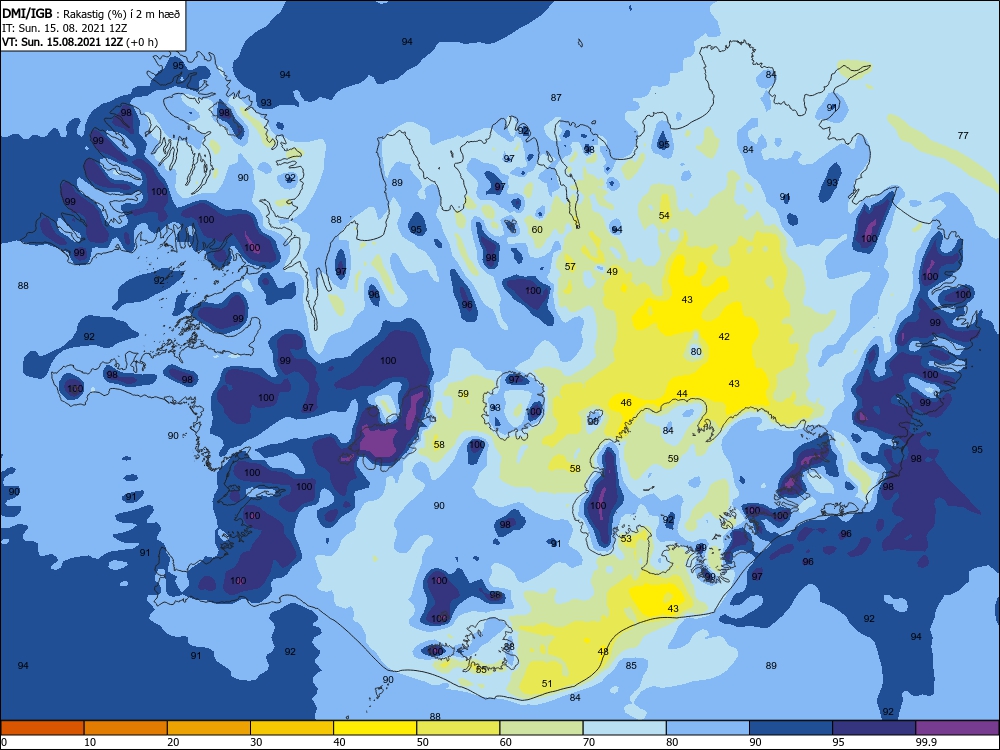Click the '44' humidity value near glacier edge
The image size is (1000, 750).
tap(682, 393)
